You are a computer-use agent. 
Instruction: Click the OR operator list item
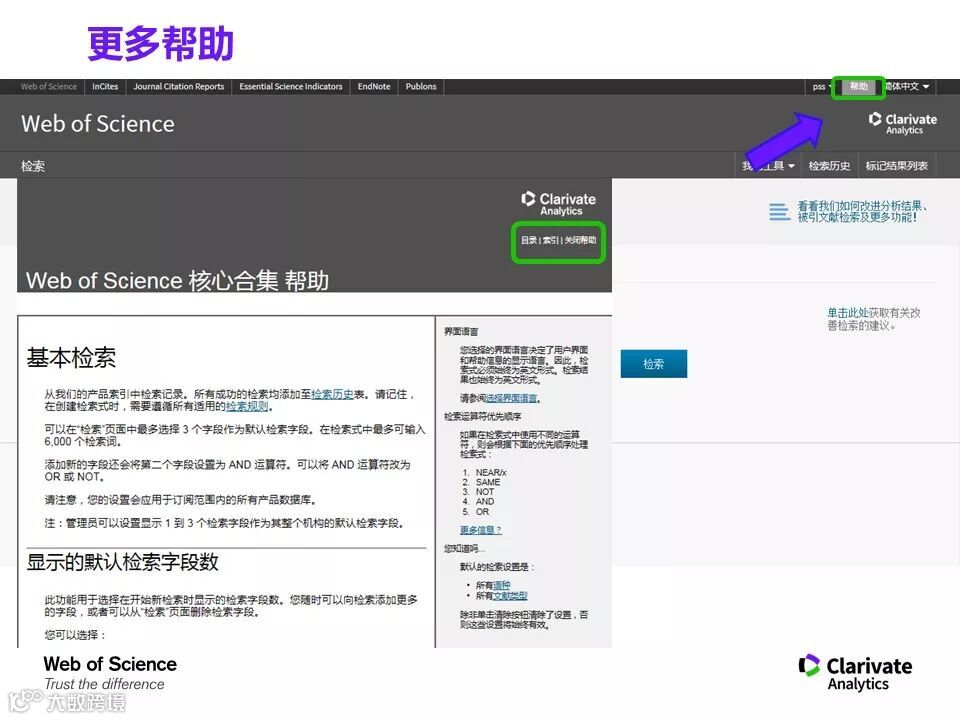pos(482,512)
